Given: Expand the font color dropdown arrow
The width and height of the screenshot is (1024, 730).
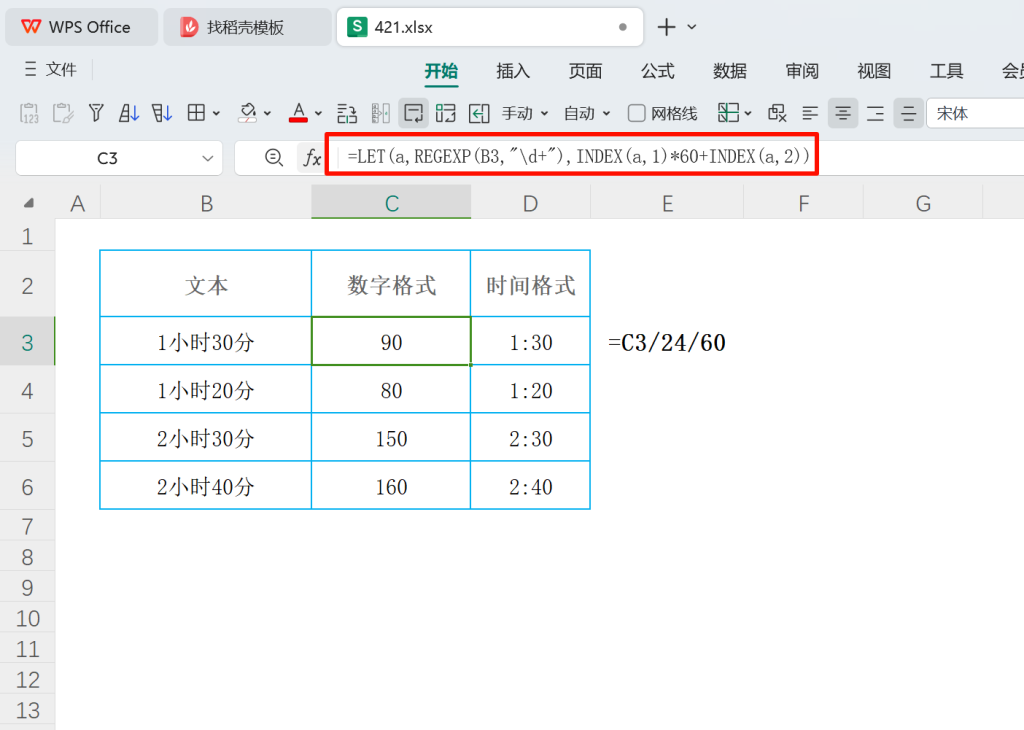Looking at the screenshot, I should [318, 114].
